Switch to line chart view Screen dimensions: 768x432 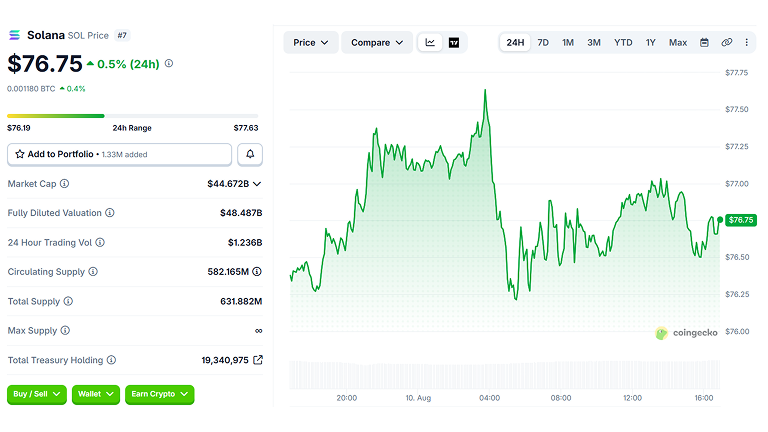(x=430, y=43)
